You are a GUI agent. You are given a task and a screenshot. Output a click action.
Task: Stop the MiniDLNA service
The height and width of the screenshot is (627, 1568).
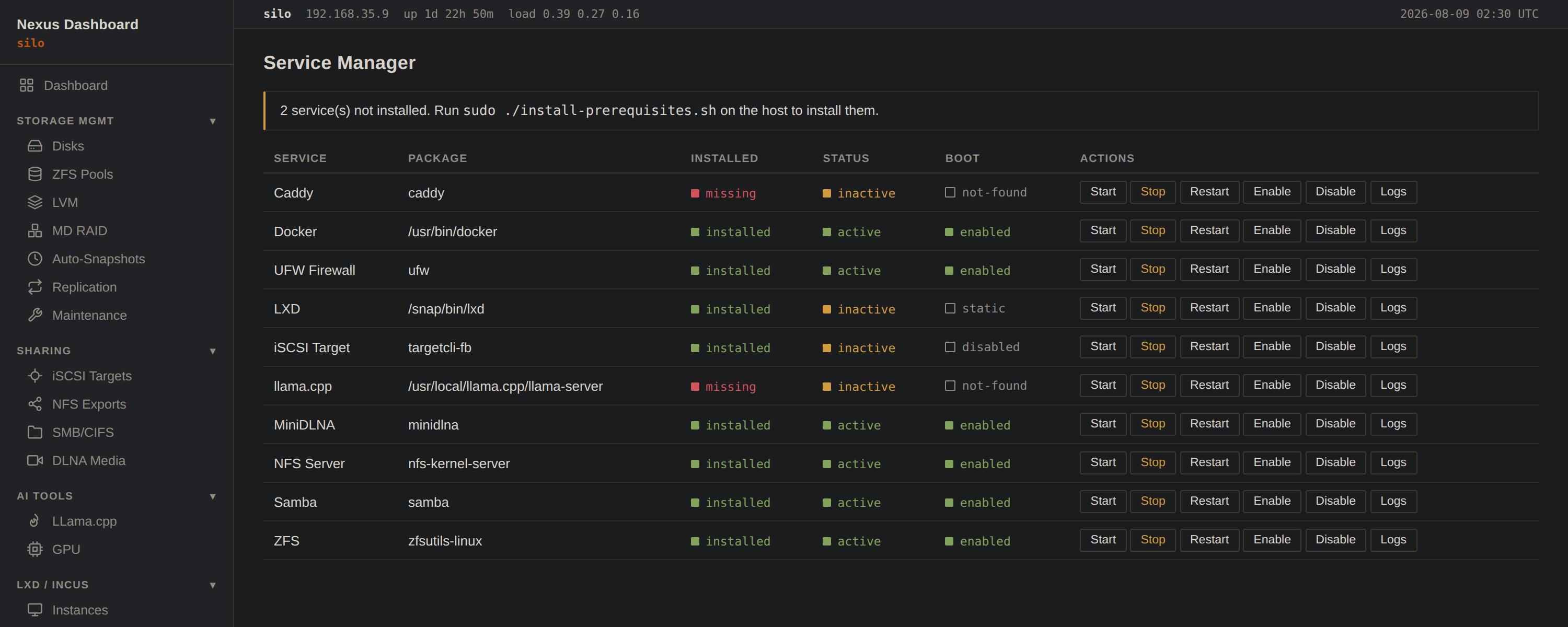pos(1152,424)
